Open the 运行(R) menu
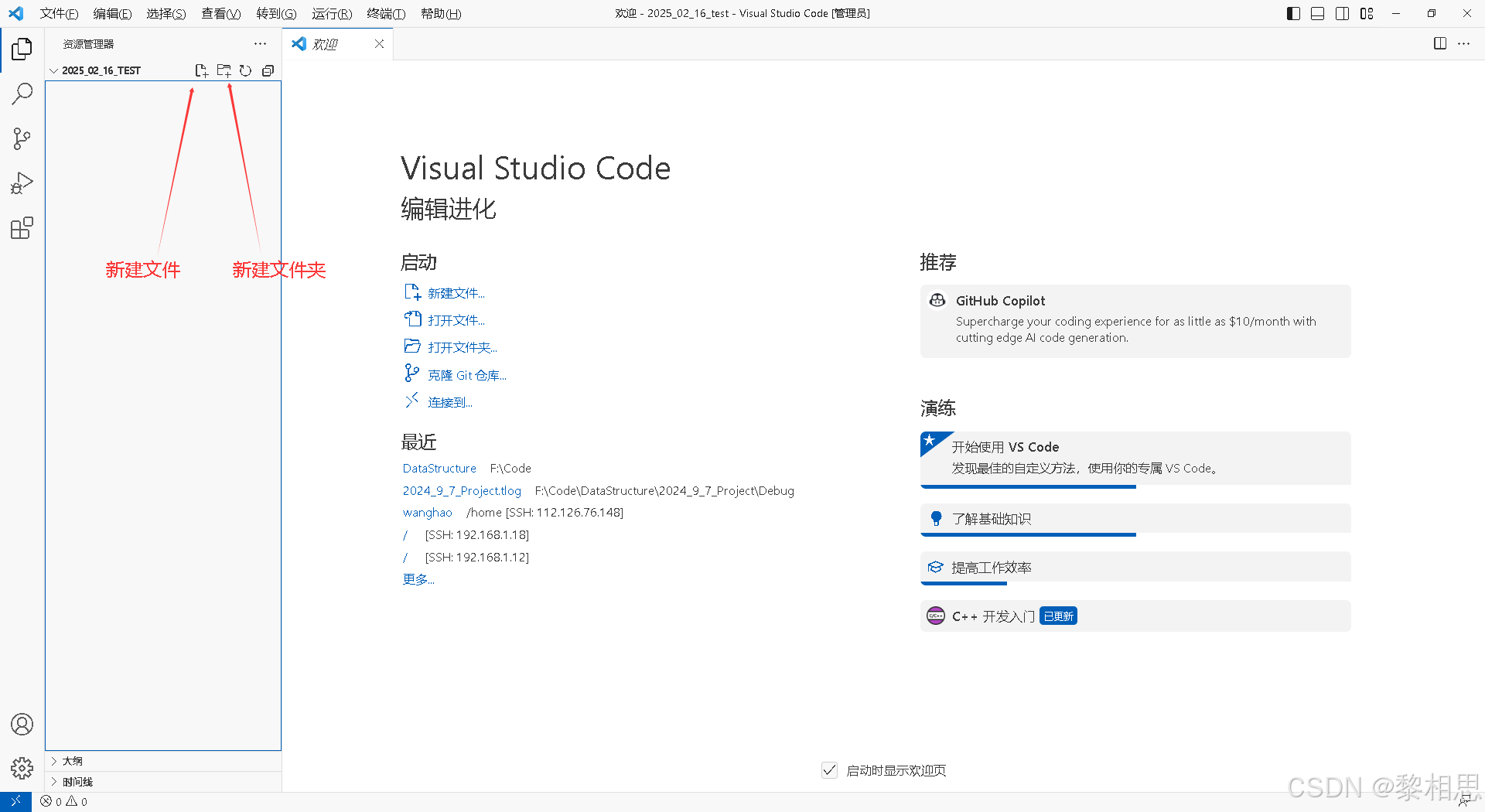This screenshot has height=812, width=1485. point(332,13)
